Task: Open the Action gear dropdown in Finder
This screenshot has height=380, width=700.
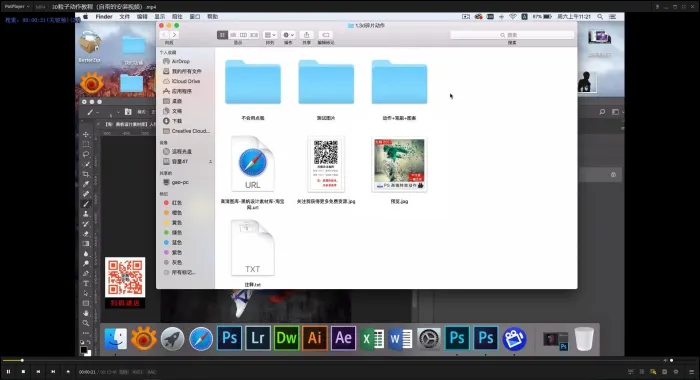Action: coord(288,35)
